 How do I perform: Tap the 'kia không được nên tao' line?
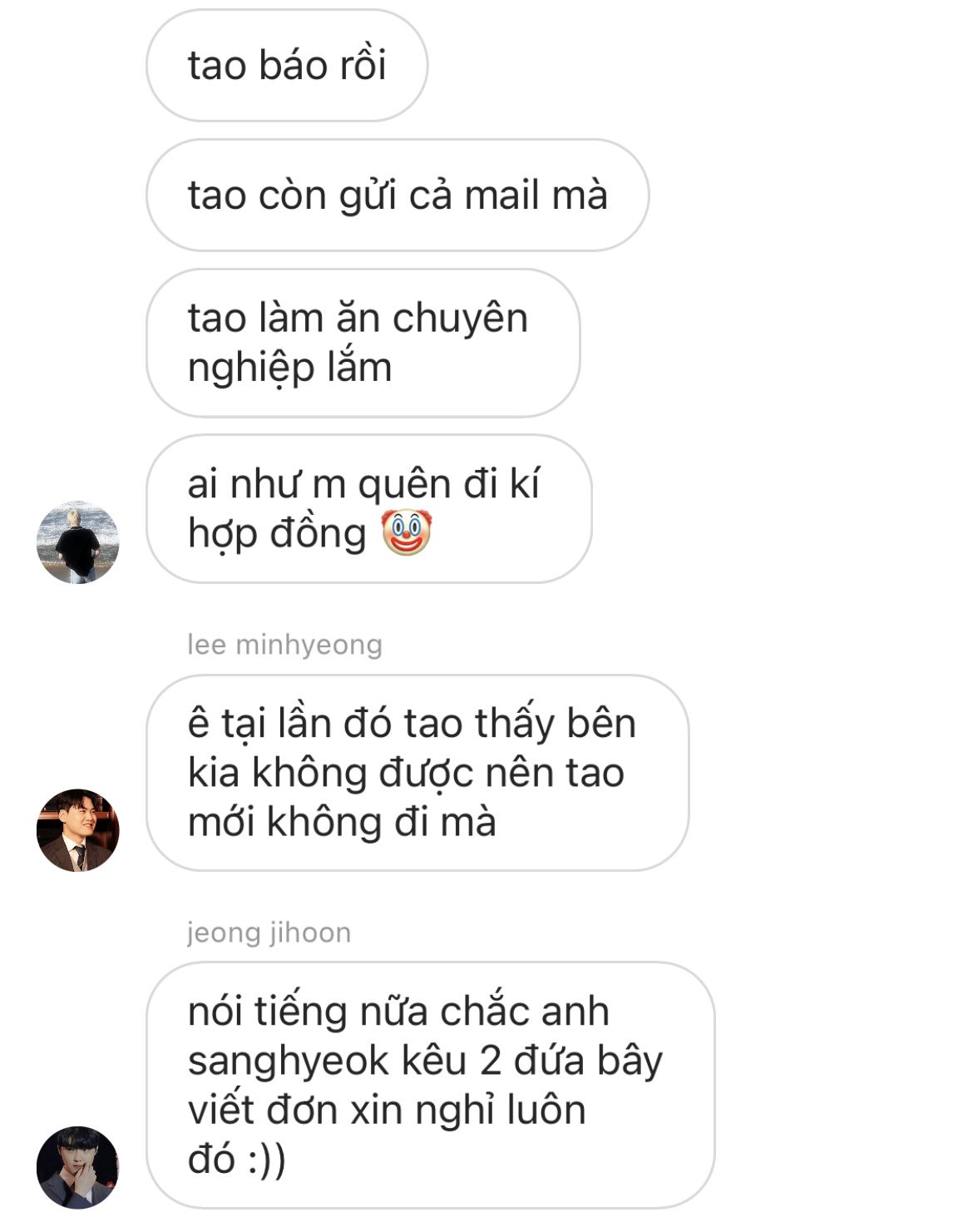(x=406, y=773)
